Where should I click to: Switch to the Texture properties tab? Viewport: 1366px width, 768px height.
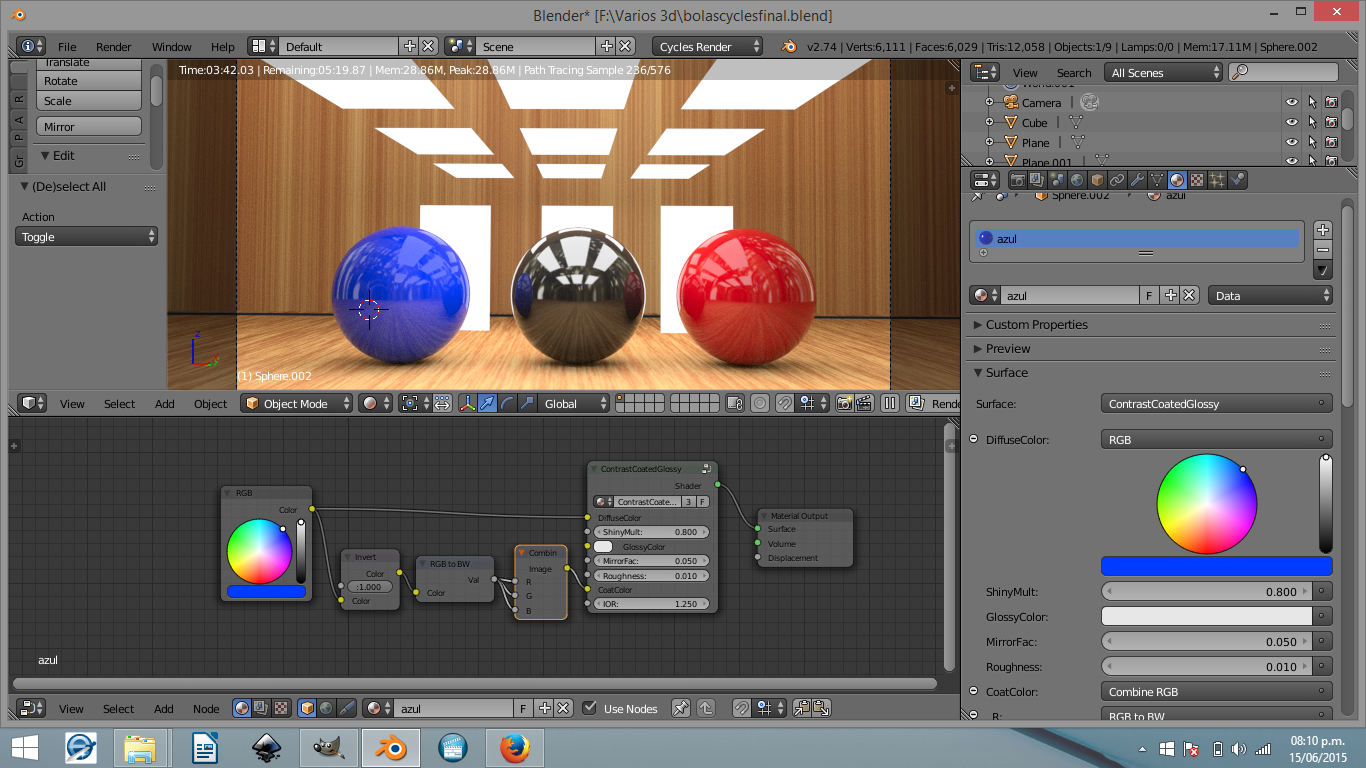coord(1198,179)
